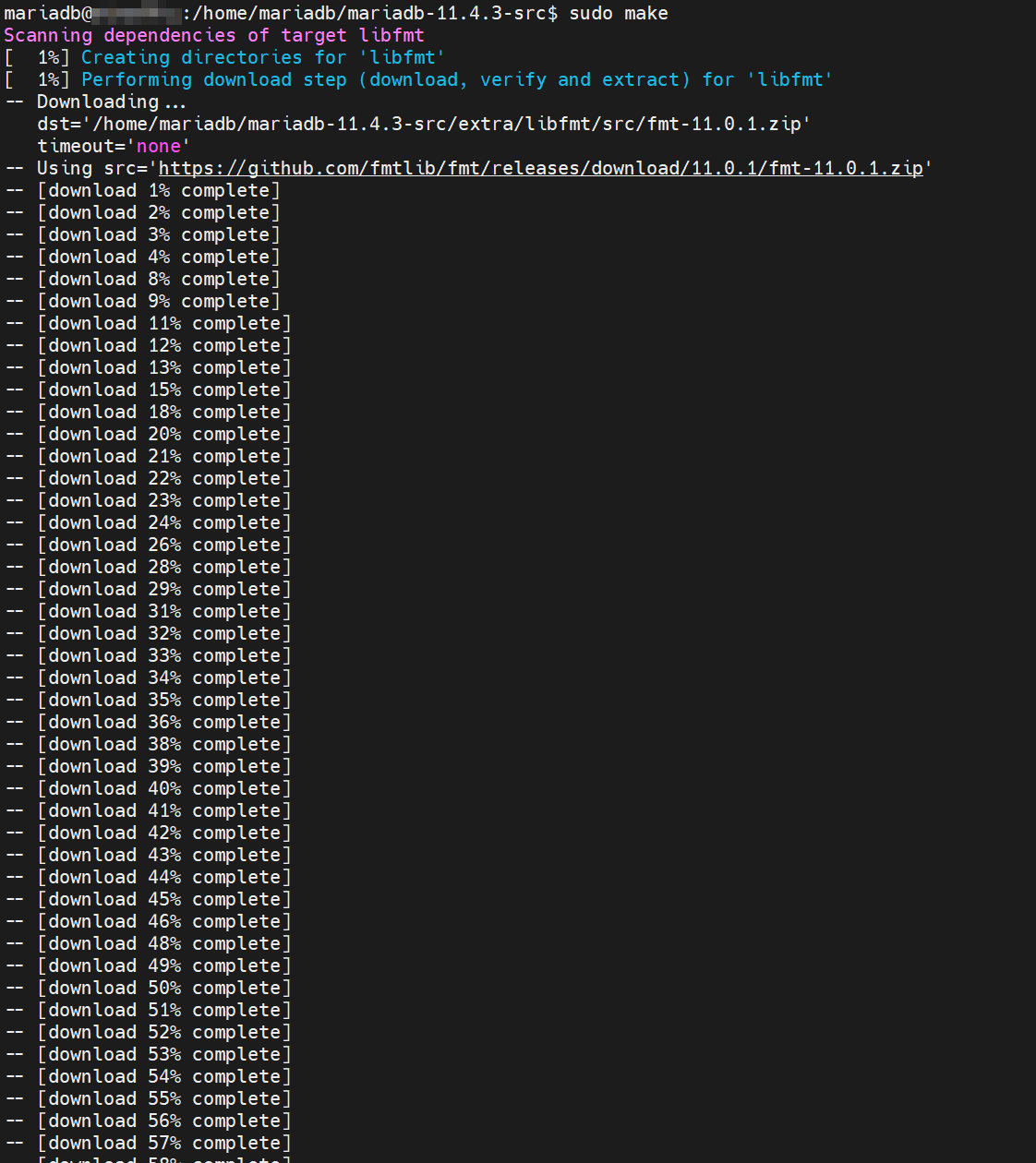This screenshot has width=1036, height=1163.
Task: Select the 'Downloading...' status line
Action: (96, 102)
